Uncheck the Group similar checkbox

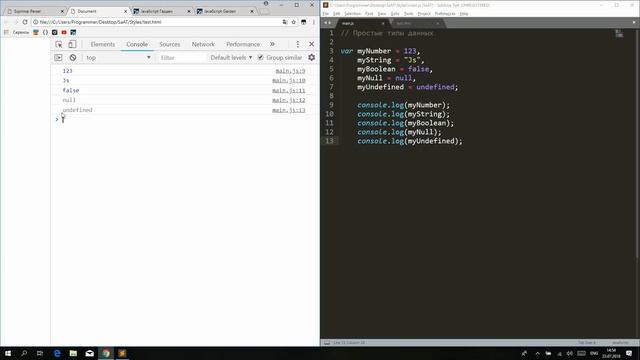click(260, 58)
